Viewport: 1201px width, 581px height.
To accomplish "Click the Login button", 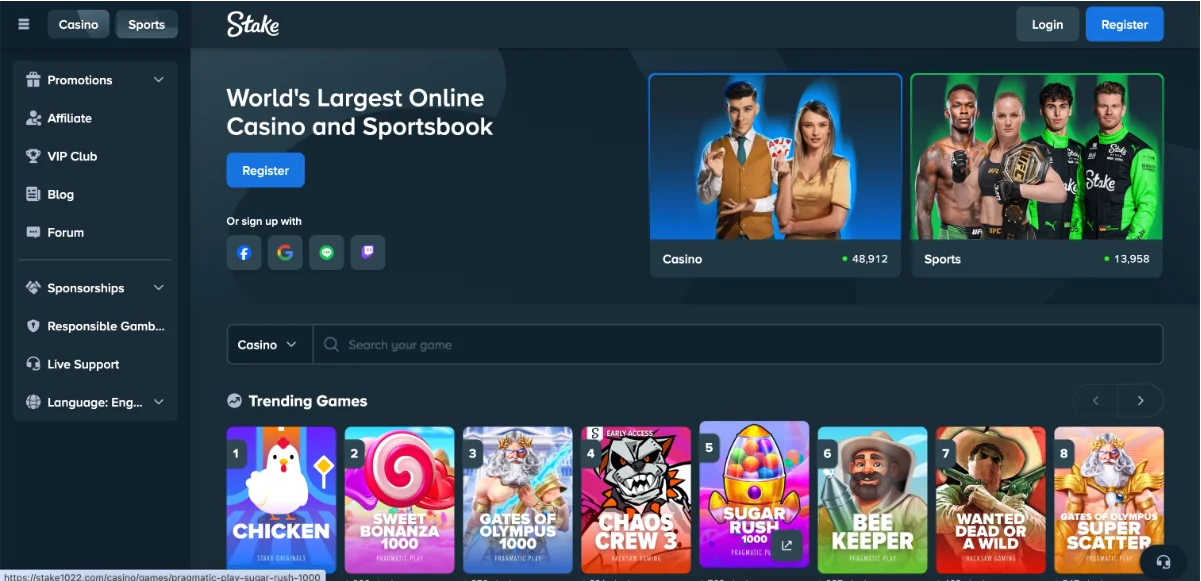I will point(1047,24).
